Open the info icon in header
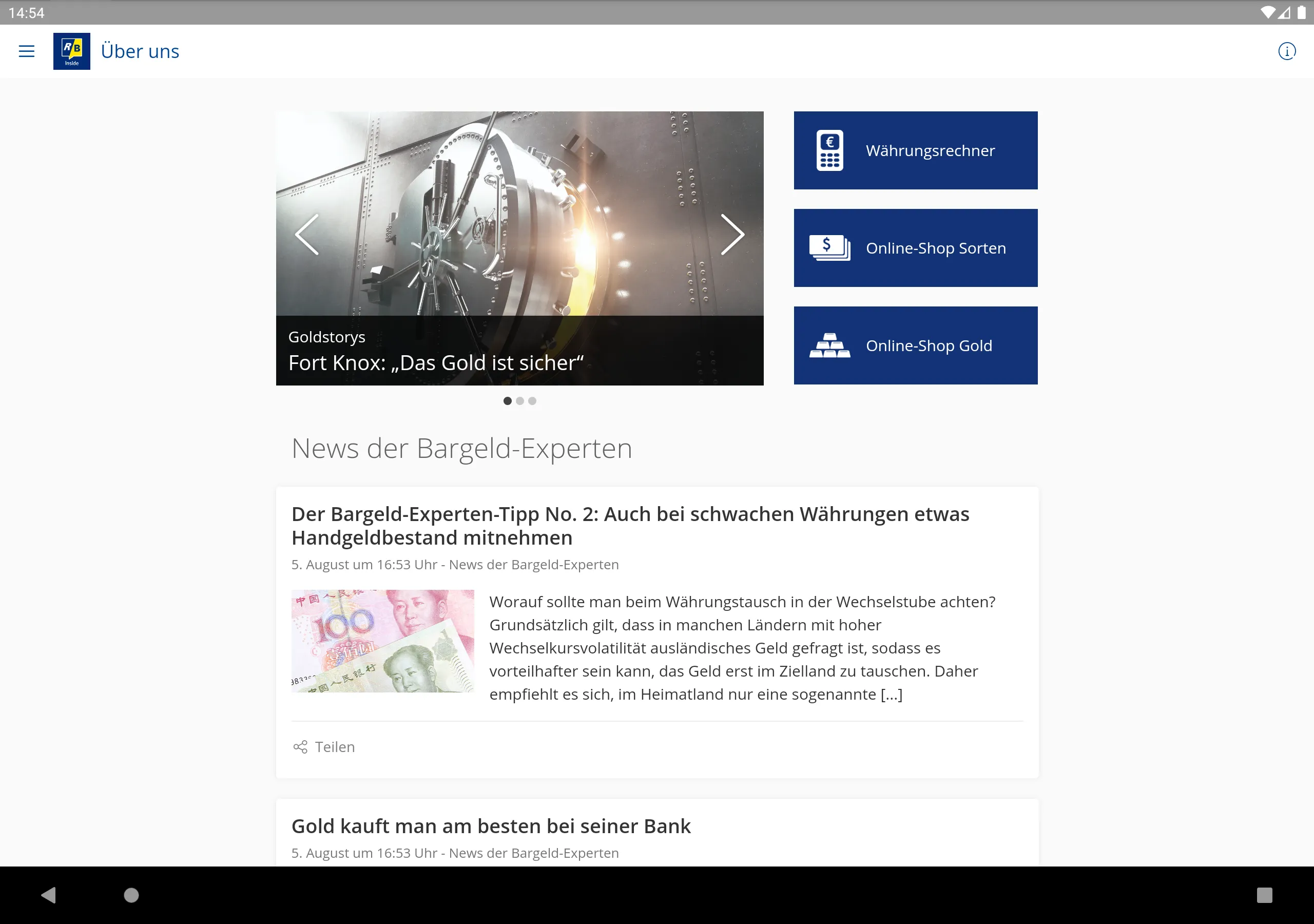This screenshot has height=924, width=1314. click(x=1286, y=51)
